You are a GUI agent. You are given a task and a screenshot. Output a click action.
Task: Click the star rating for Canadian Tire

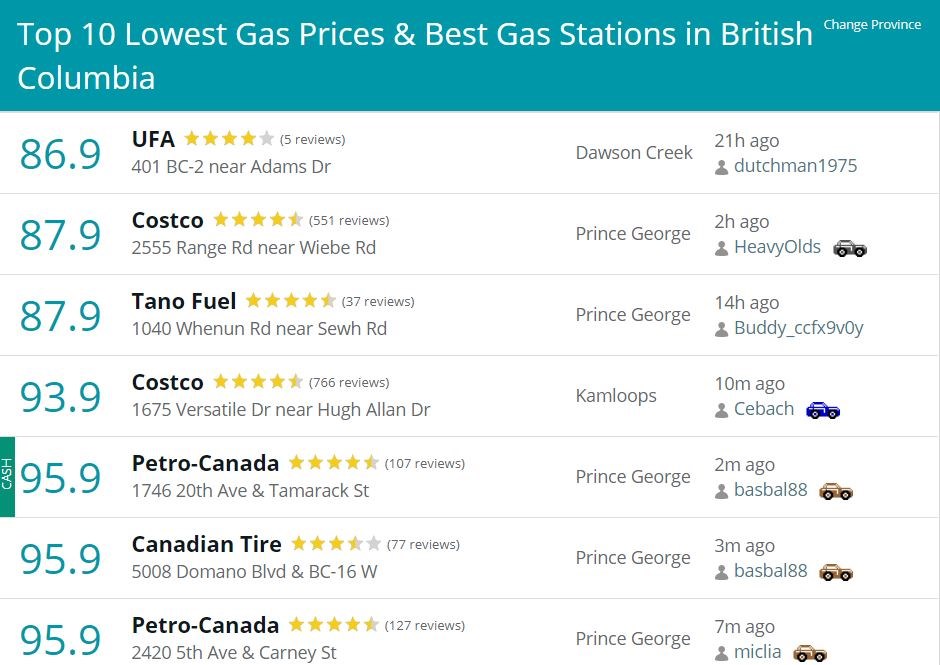[336, 543]
